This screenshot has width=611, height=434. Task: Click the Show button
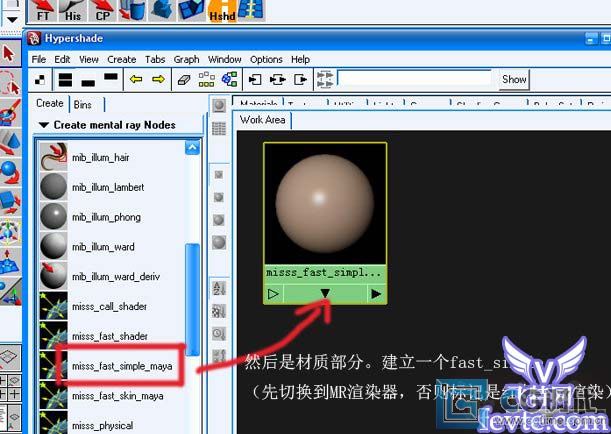(514, 79)
